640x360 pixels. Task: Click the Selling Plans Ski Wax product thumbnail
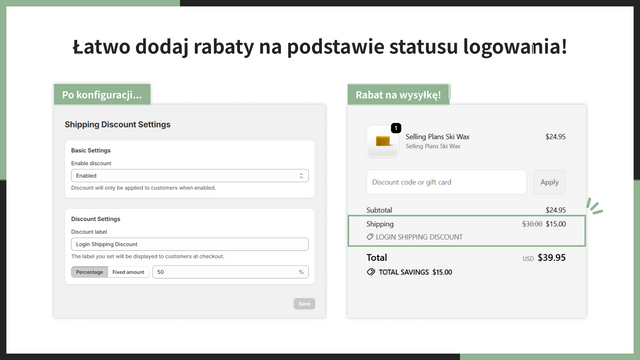pos(382,141)
